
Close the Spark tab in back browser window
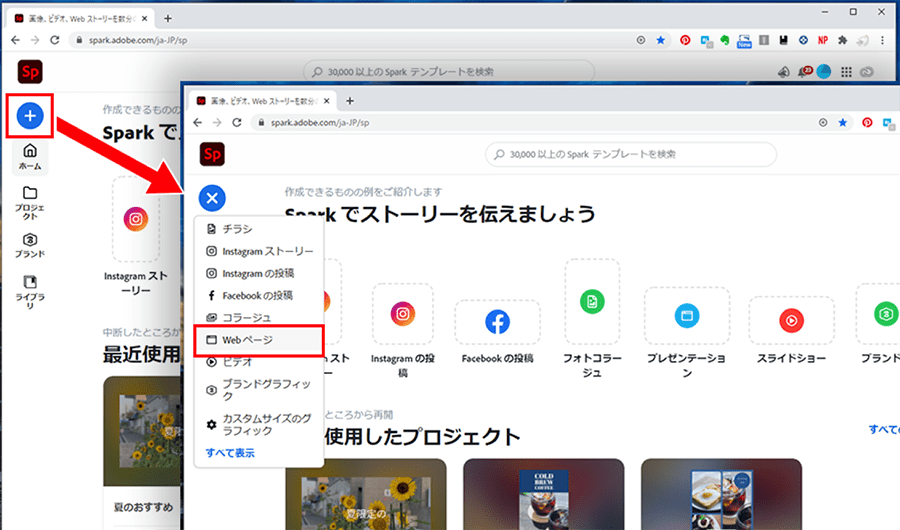tap(145, 18)
